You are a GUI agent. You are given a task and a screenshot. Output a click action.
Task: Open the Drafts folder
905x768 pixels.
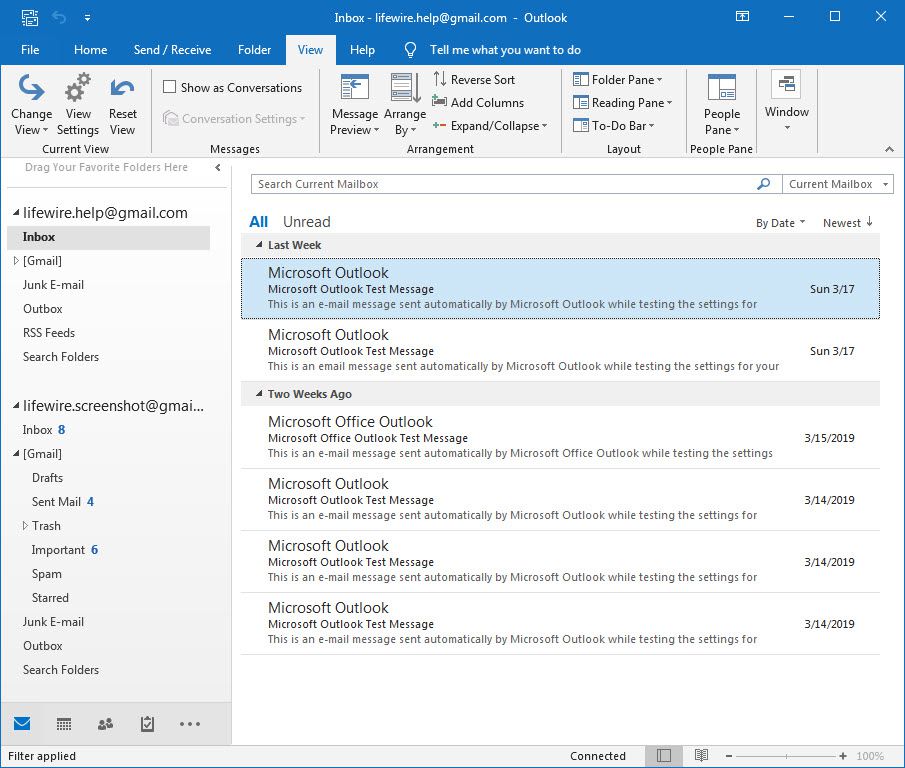pos(47,478)
